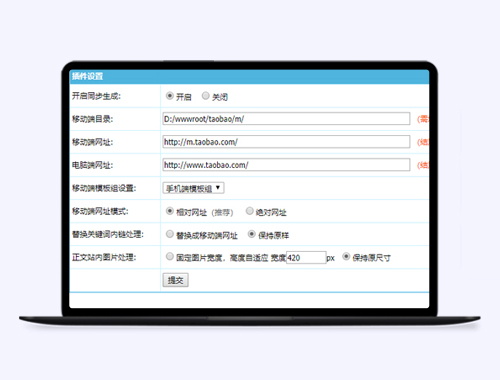The image size is (500, 380).
Task: Click the 正文站内图片处理 label
Action: tap(104, 257)
